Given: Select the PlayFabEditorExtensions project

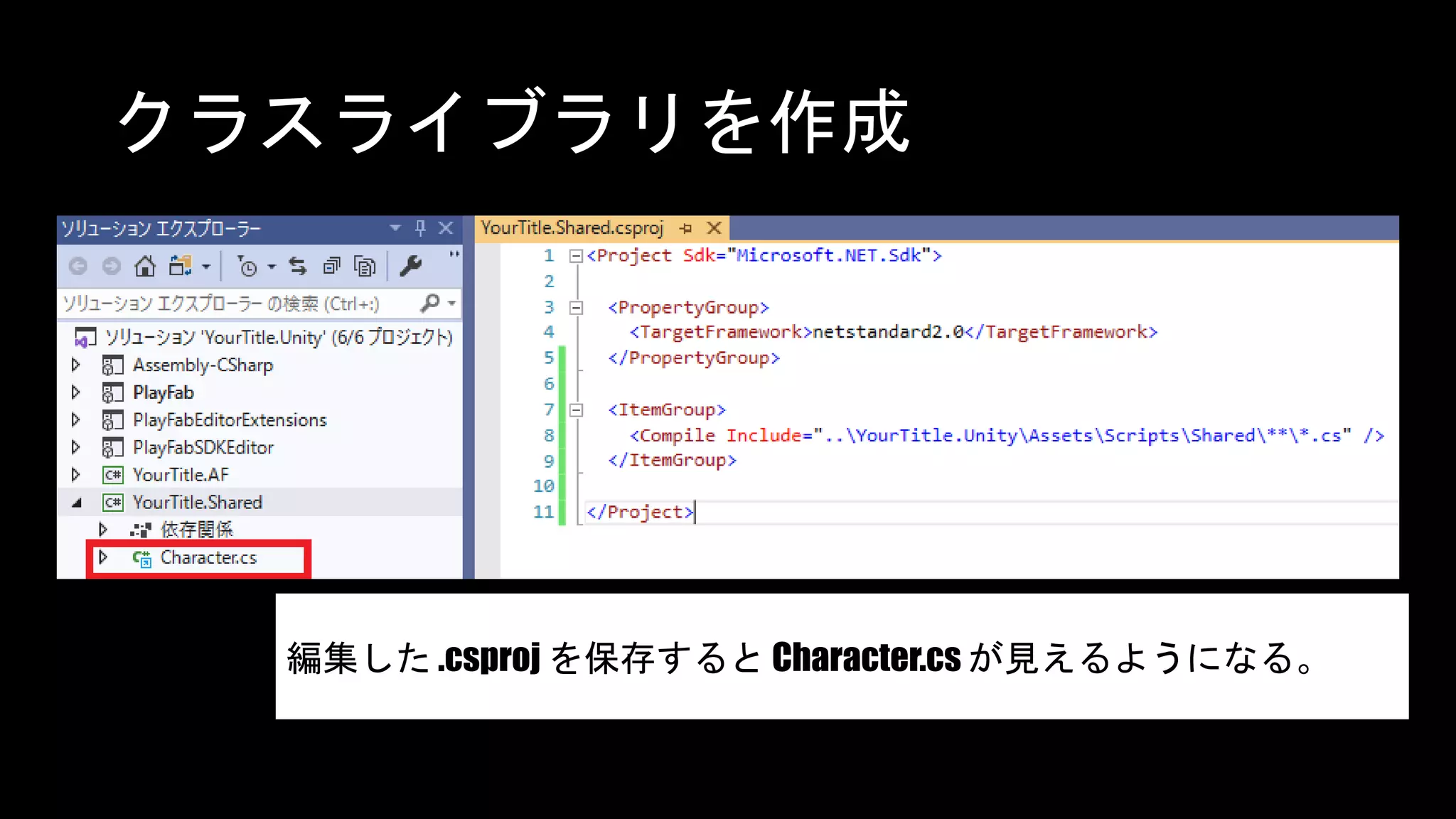Looking at the screenshot, I should (x=230, y=419).
